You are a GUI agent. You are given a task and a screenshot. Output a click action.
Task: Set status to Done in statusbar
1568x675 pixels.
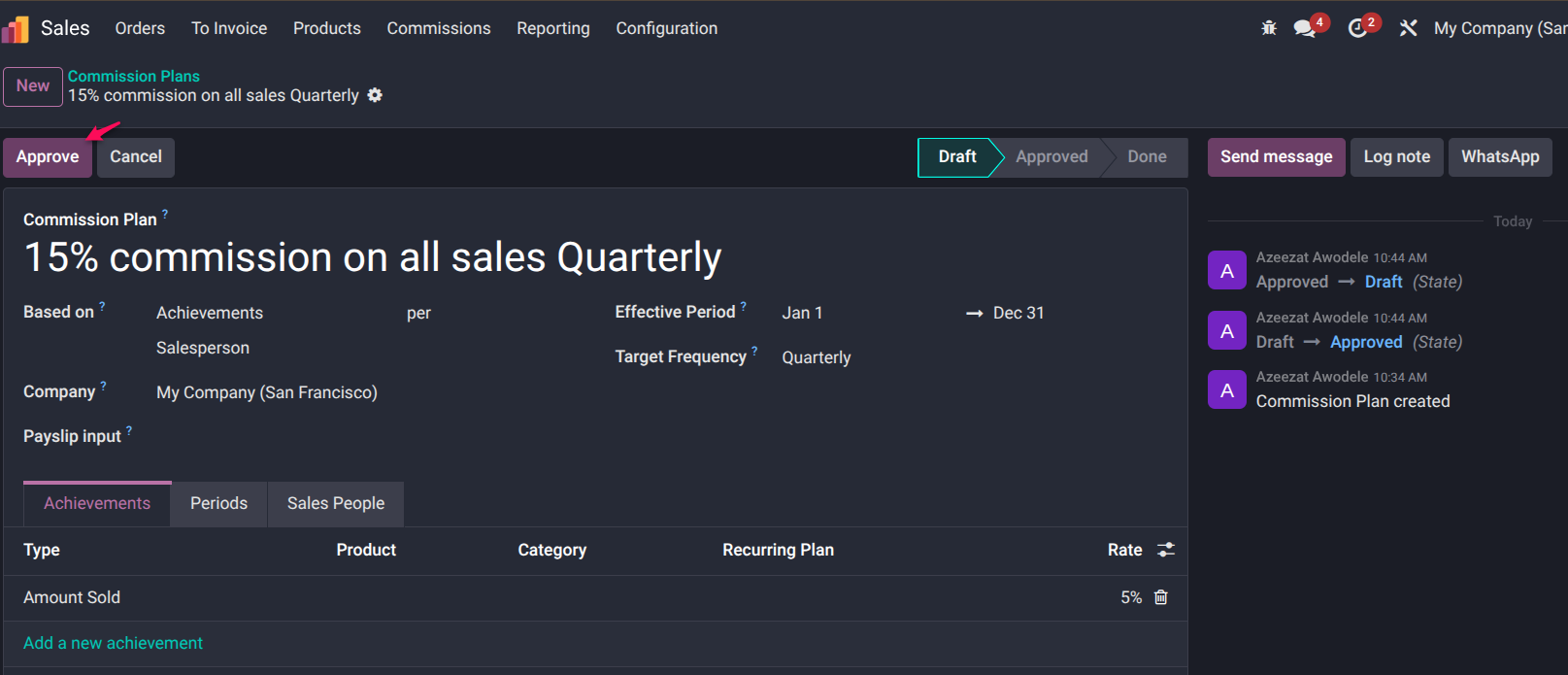coord(1147,157)
